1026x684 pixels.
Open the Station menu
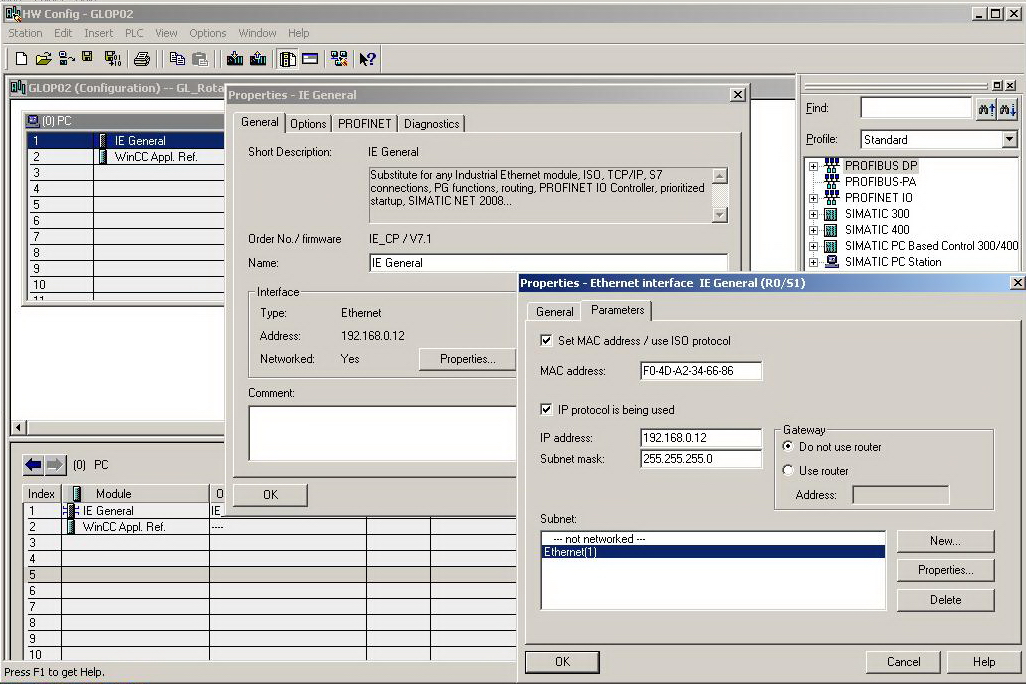[x=25, y=33]
